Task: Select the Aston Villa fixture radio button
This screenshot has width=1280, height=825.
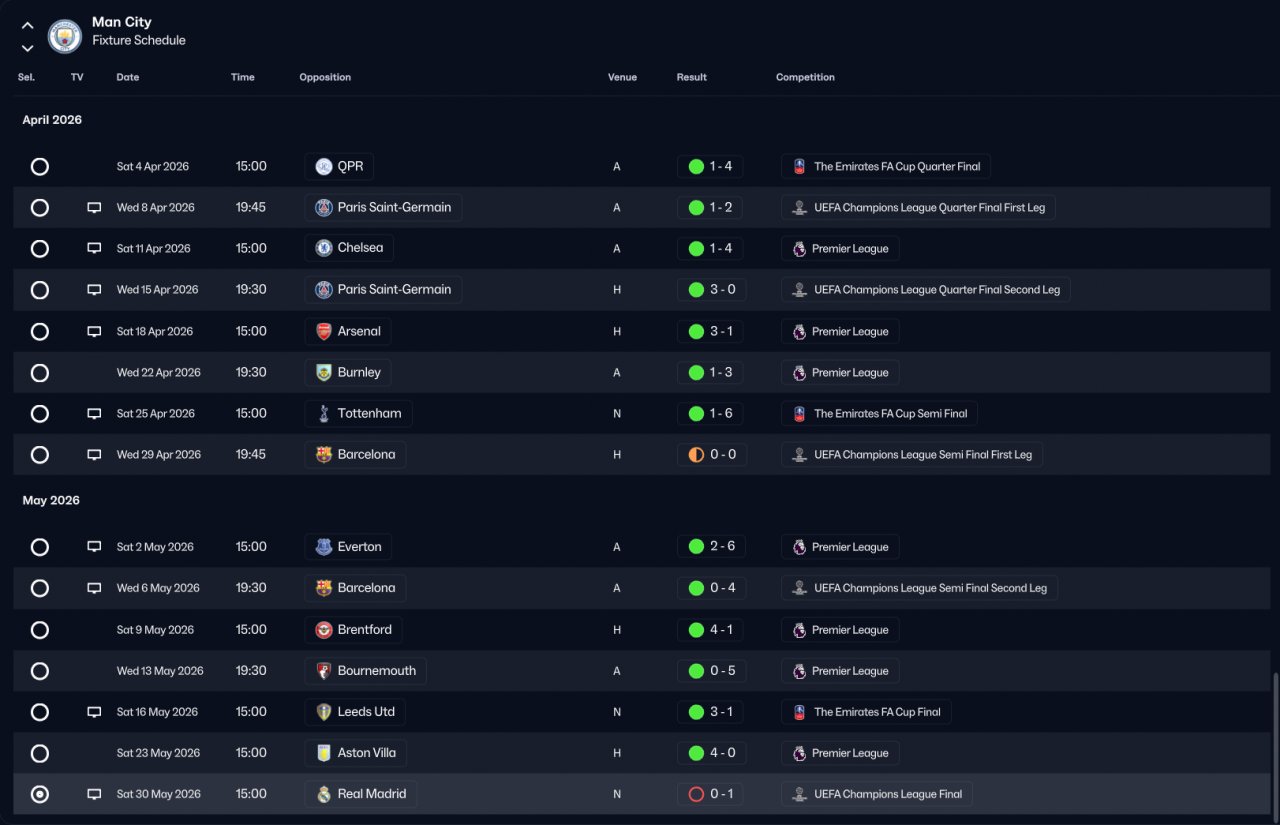Action: point(40,753)
